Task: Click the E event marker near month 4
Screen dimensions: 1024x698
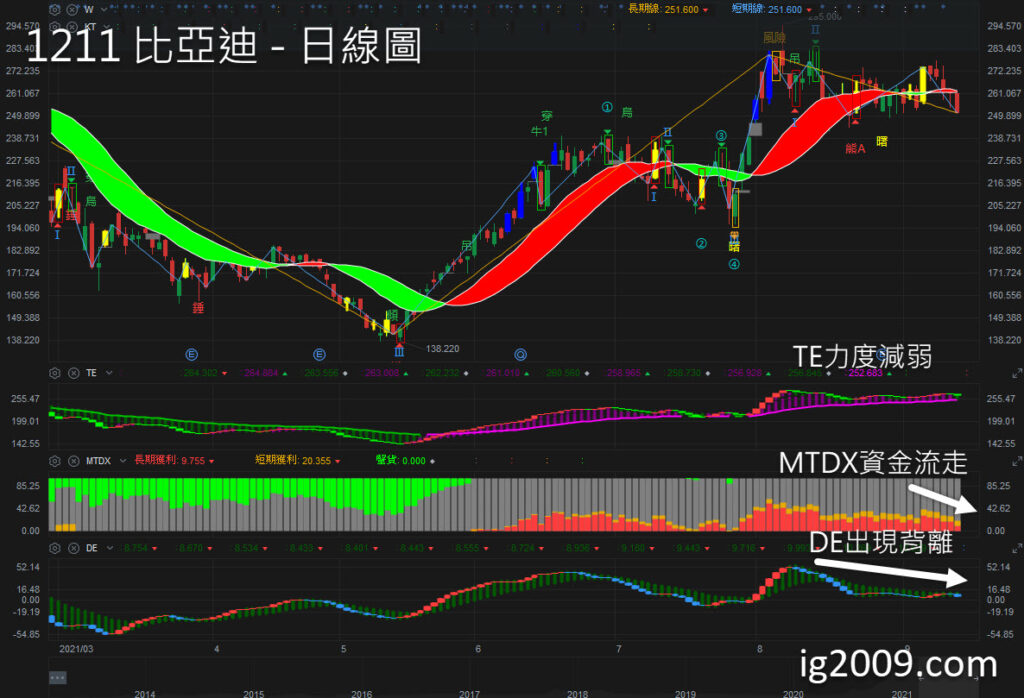Action: pos(191,355)
